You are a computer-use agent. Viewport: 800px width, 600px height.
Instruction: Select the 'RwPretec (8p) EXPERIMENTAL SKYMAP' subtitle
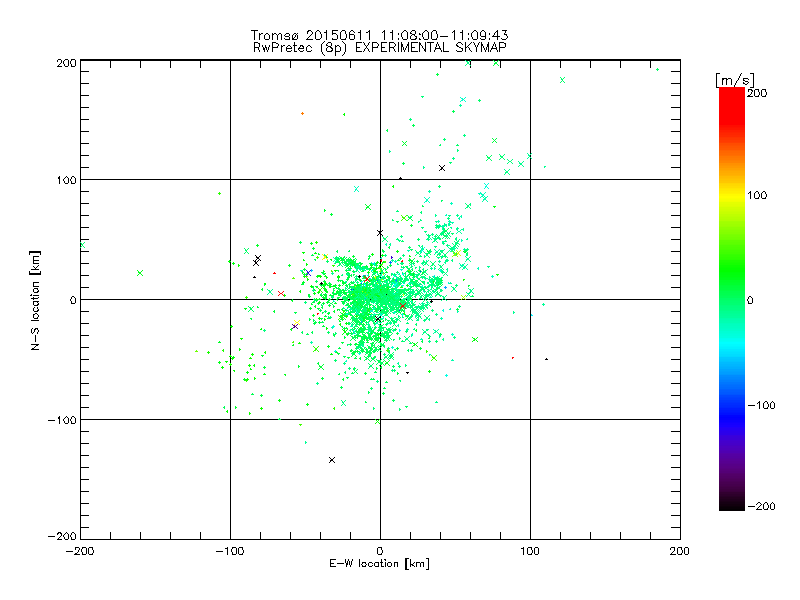380,48
